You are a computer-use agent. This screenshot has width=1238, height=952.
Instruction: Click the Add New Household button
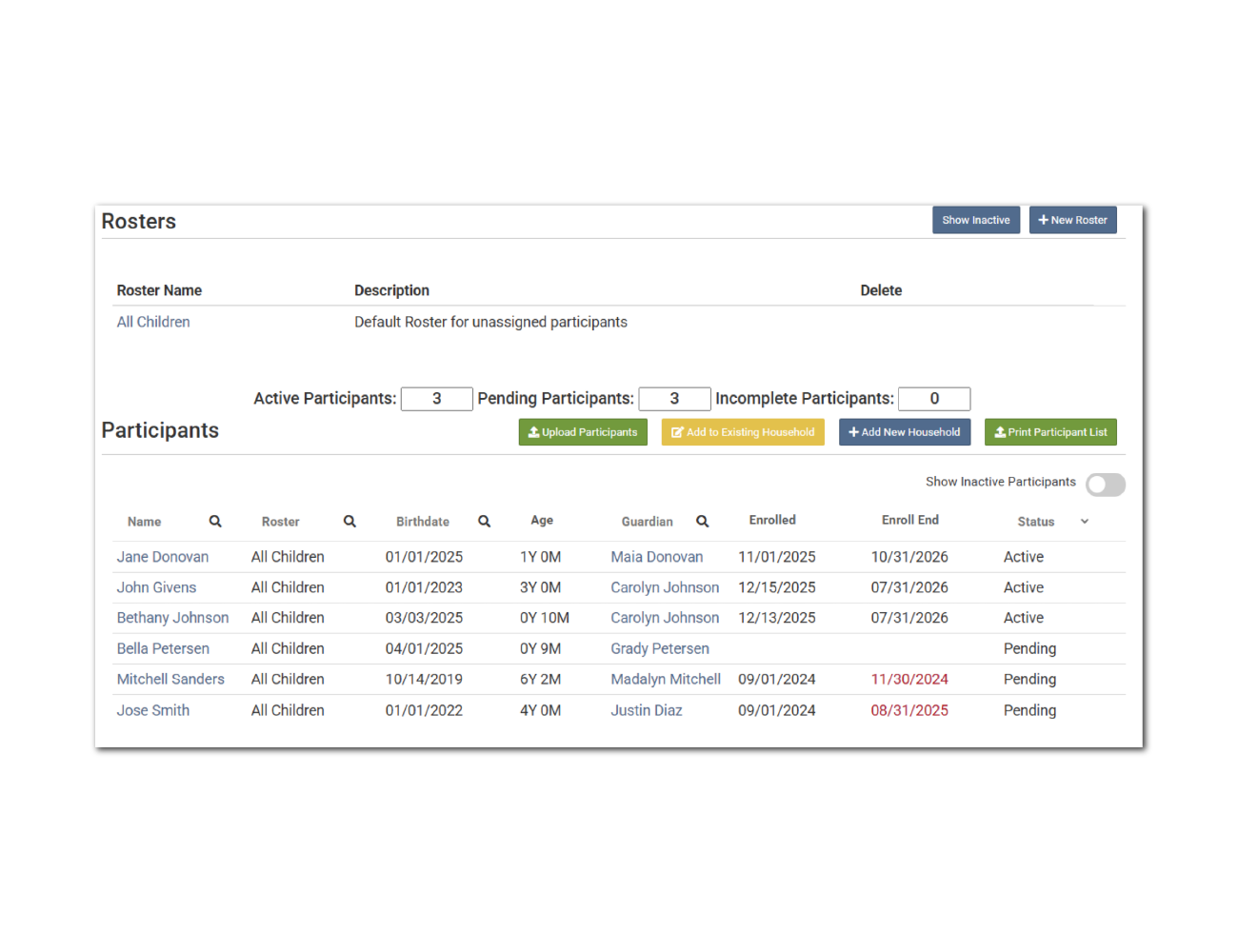point(904,432)
